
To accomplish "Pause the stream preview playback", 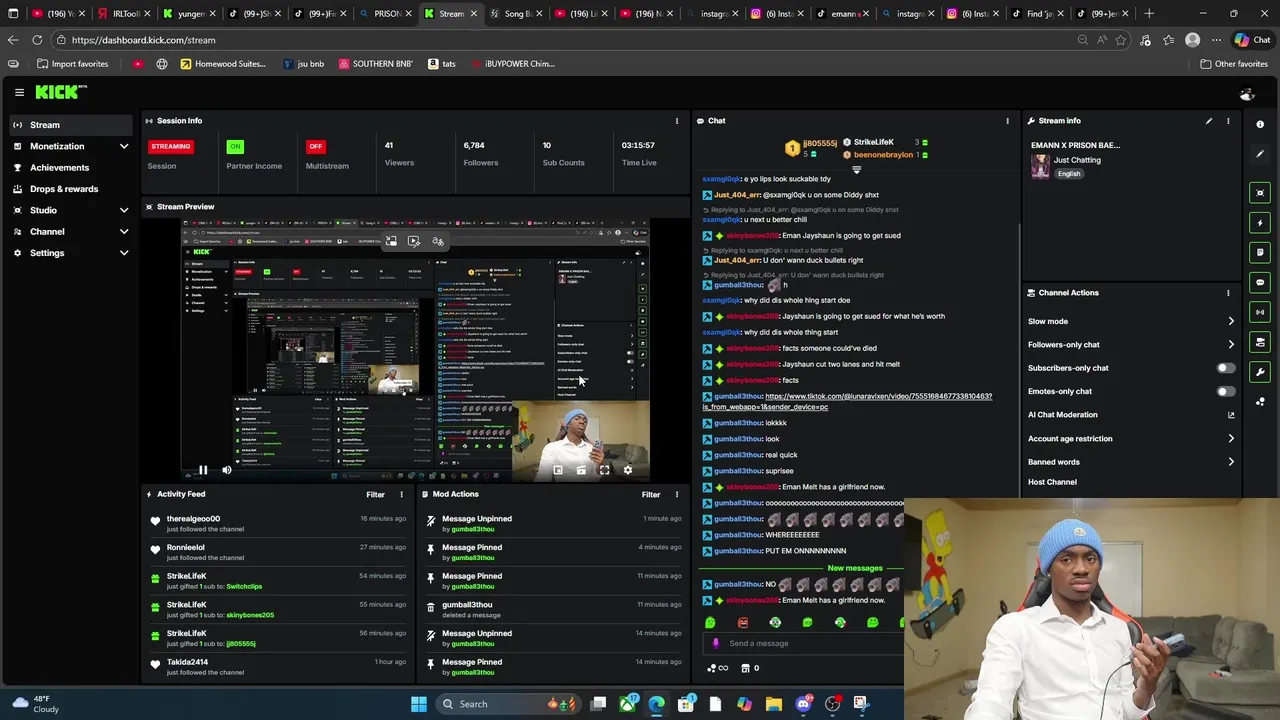I will coord(202,470).
